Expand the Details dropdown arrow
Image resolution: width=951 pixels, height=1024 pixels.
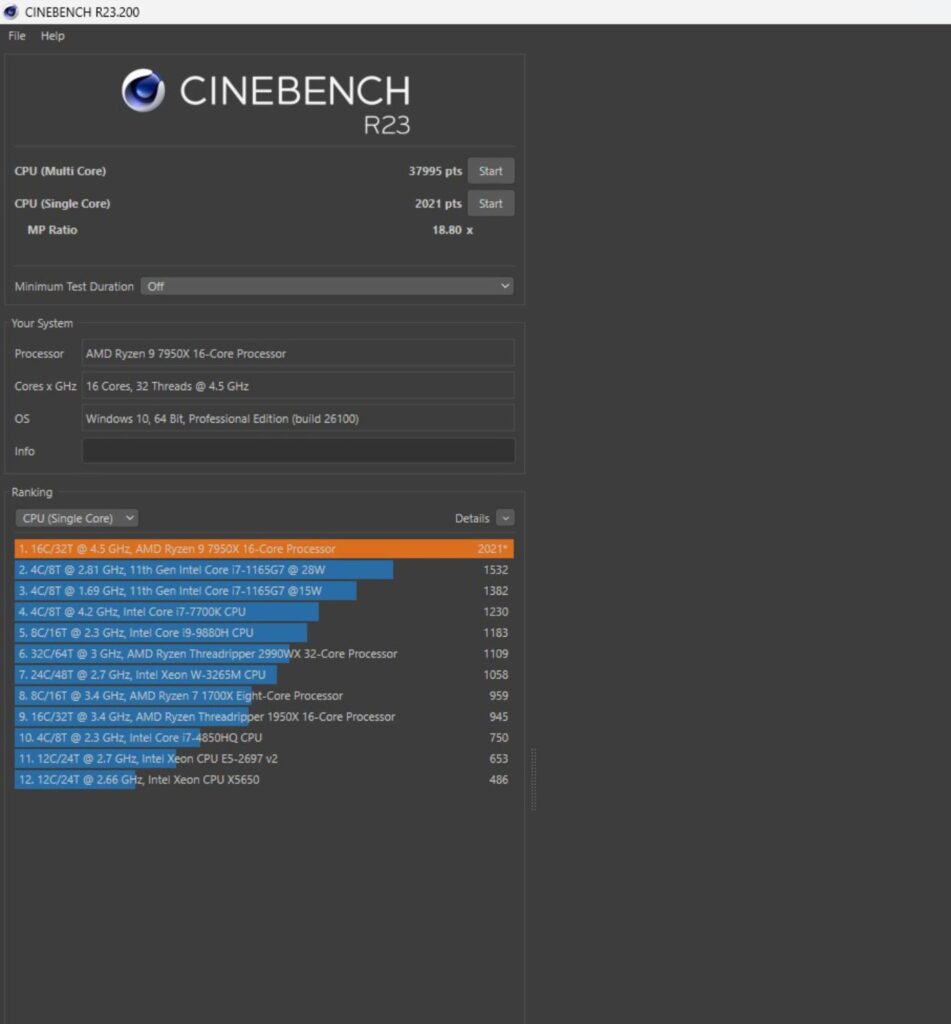505,518
